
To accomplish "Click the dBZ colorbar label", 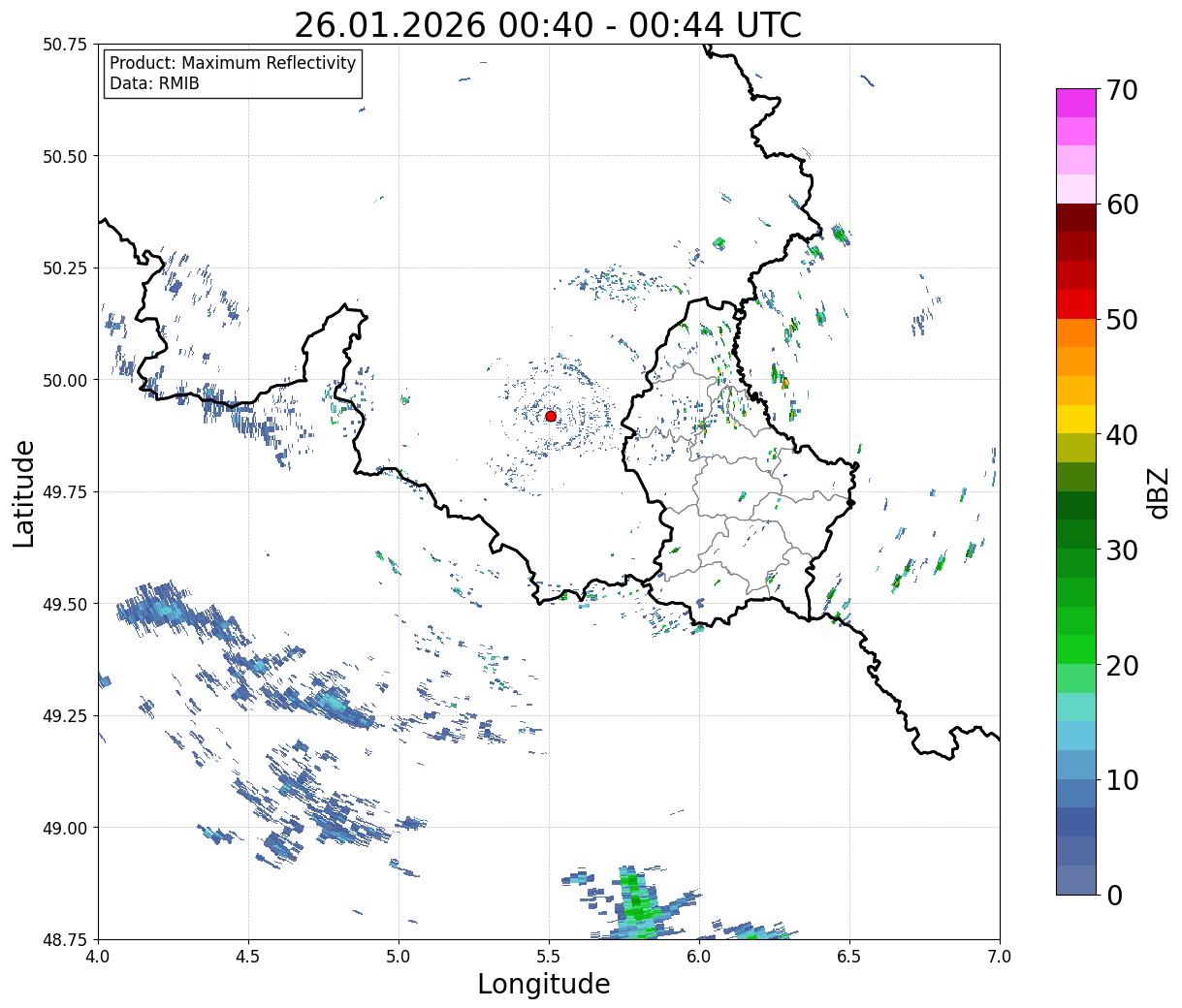I will (1158, 492).
